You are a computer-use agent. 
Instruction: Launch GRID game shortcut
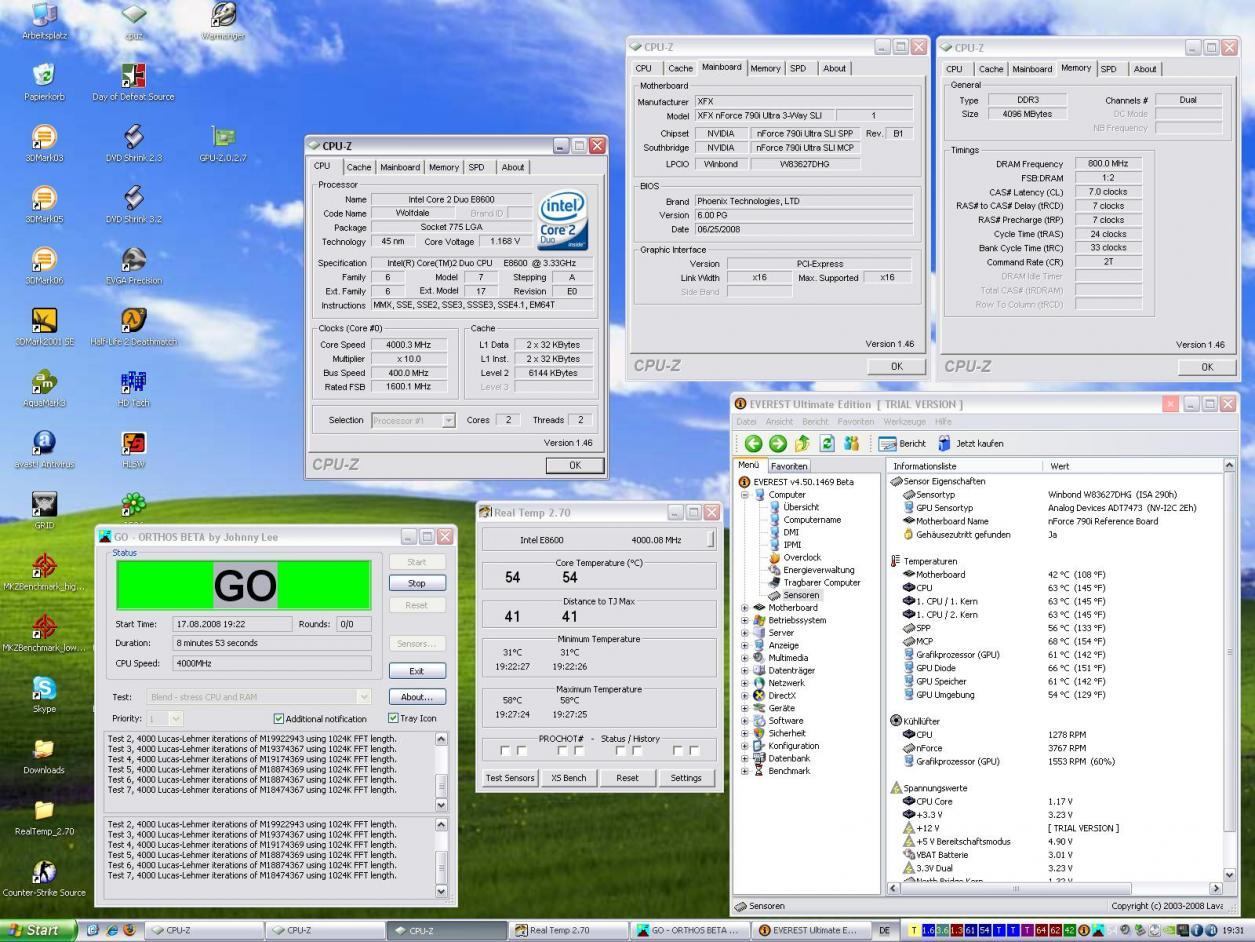click(x=44, y=510)
